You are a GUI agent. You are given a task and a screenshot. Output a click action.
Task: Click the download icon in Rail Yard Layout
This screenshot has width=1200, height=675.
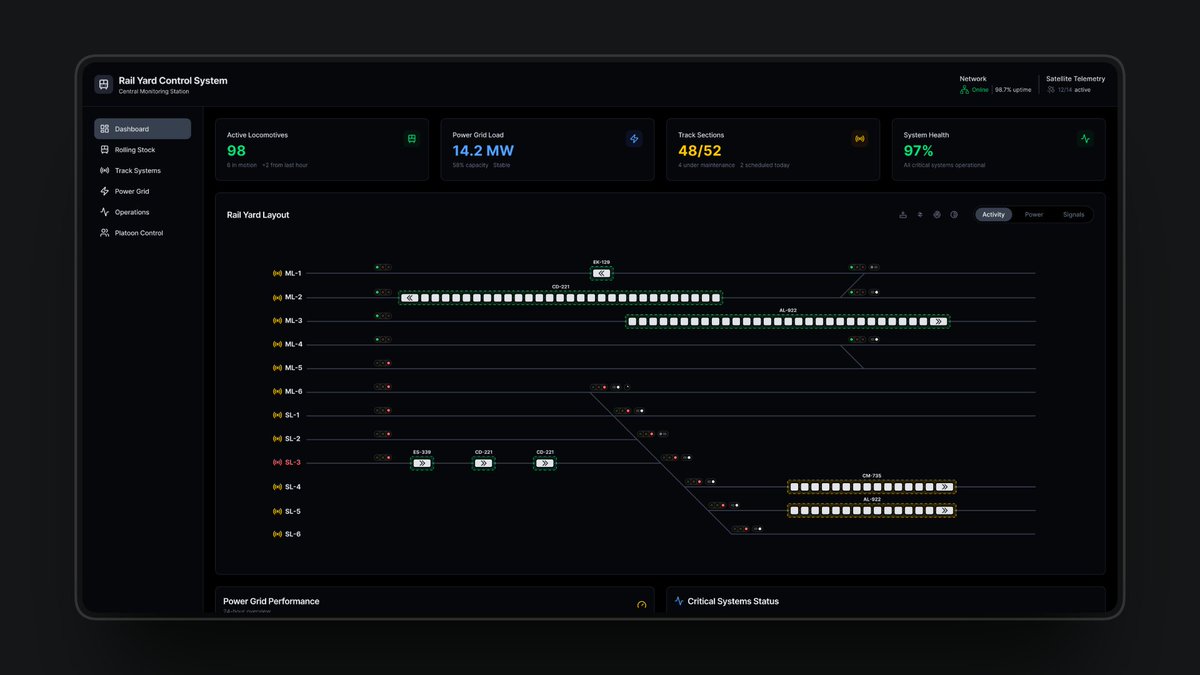903,215
